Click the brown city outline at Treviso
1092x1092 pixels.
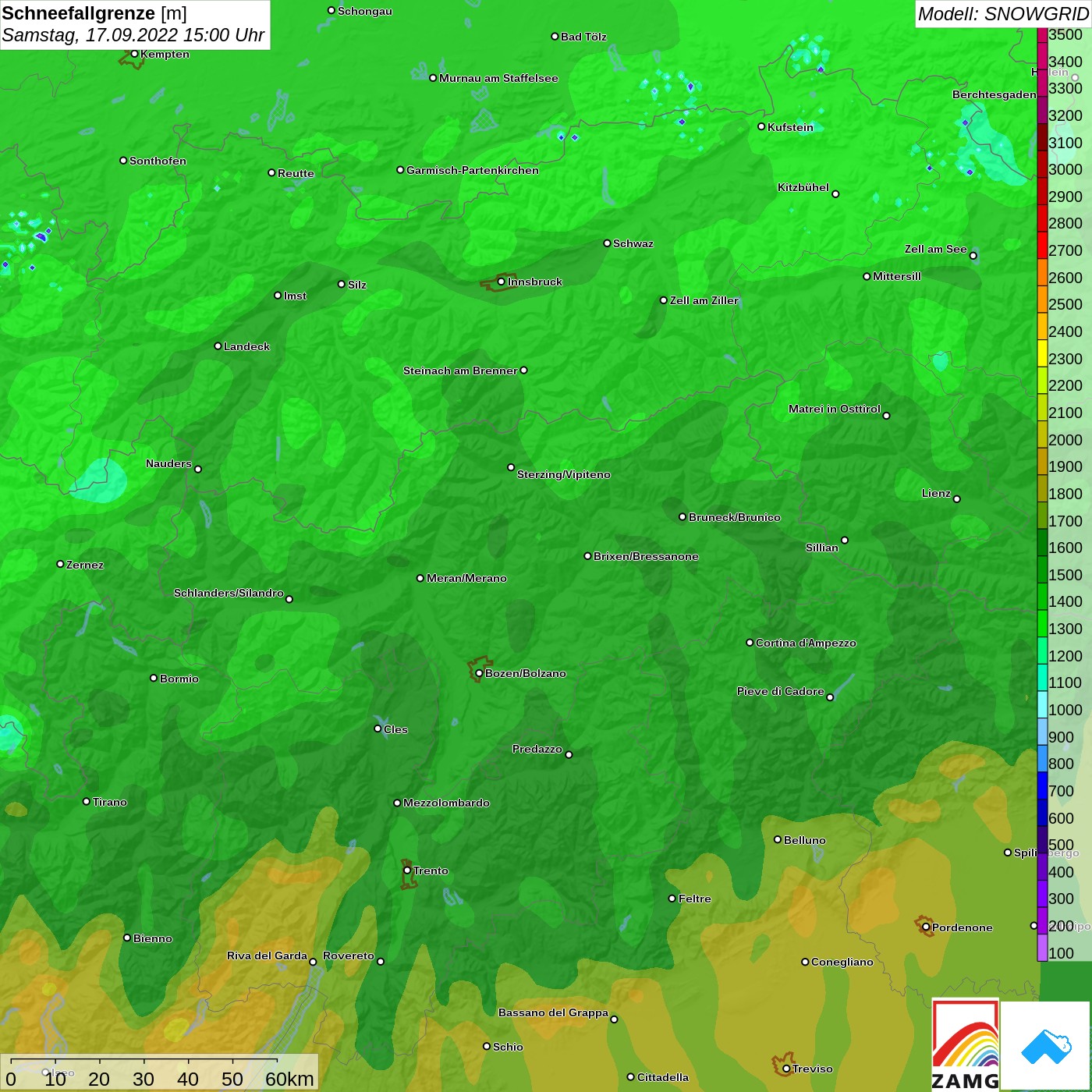pyautogui.click(x=782, y=1065)
